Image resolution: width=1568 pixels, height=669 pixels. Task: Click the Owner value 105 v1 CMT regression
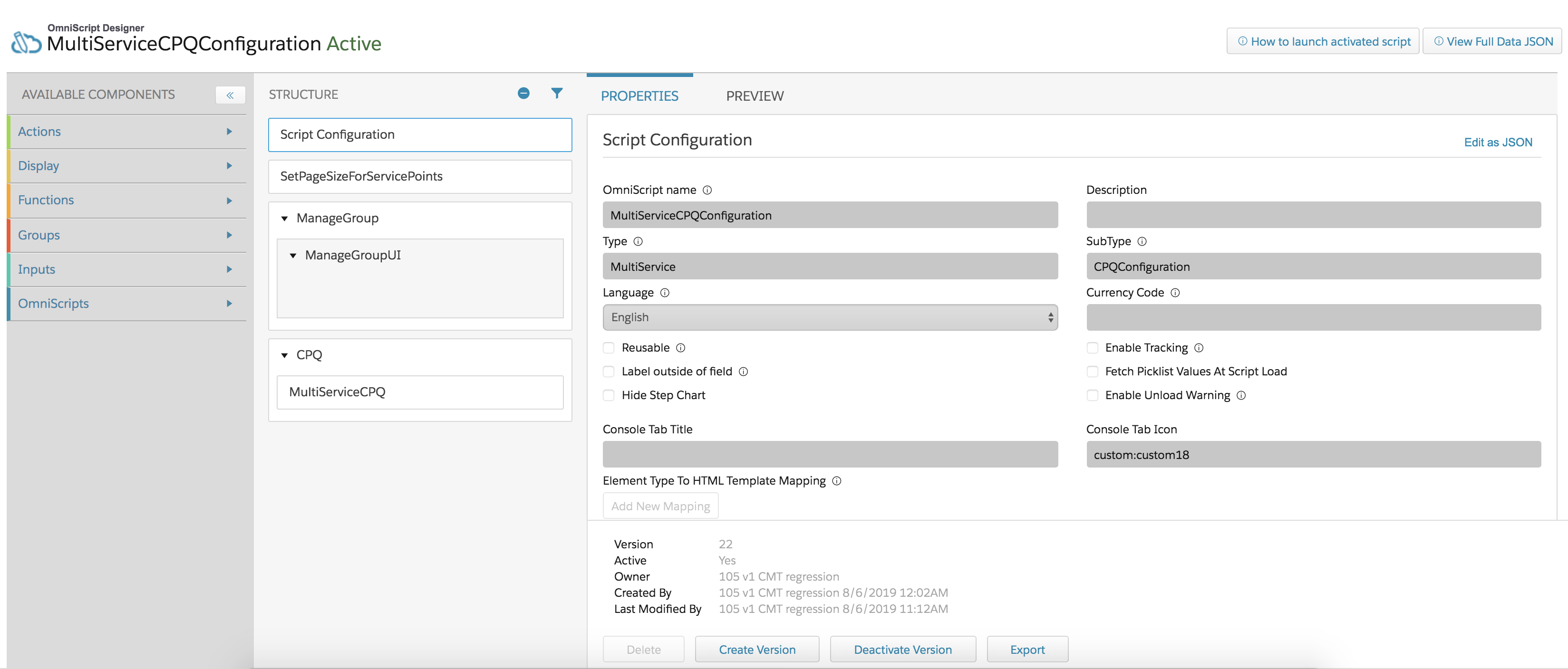tap(778, 576)
